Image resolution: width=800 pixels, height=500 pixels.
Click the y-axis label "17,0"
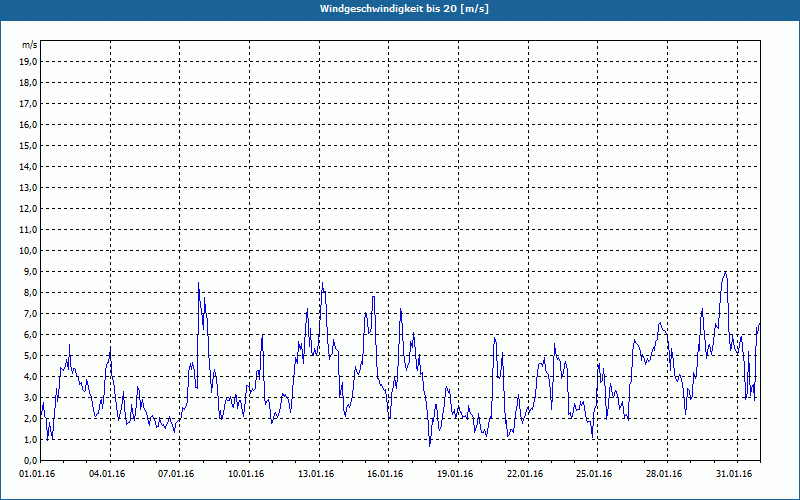(28, 104)
